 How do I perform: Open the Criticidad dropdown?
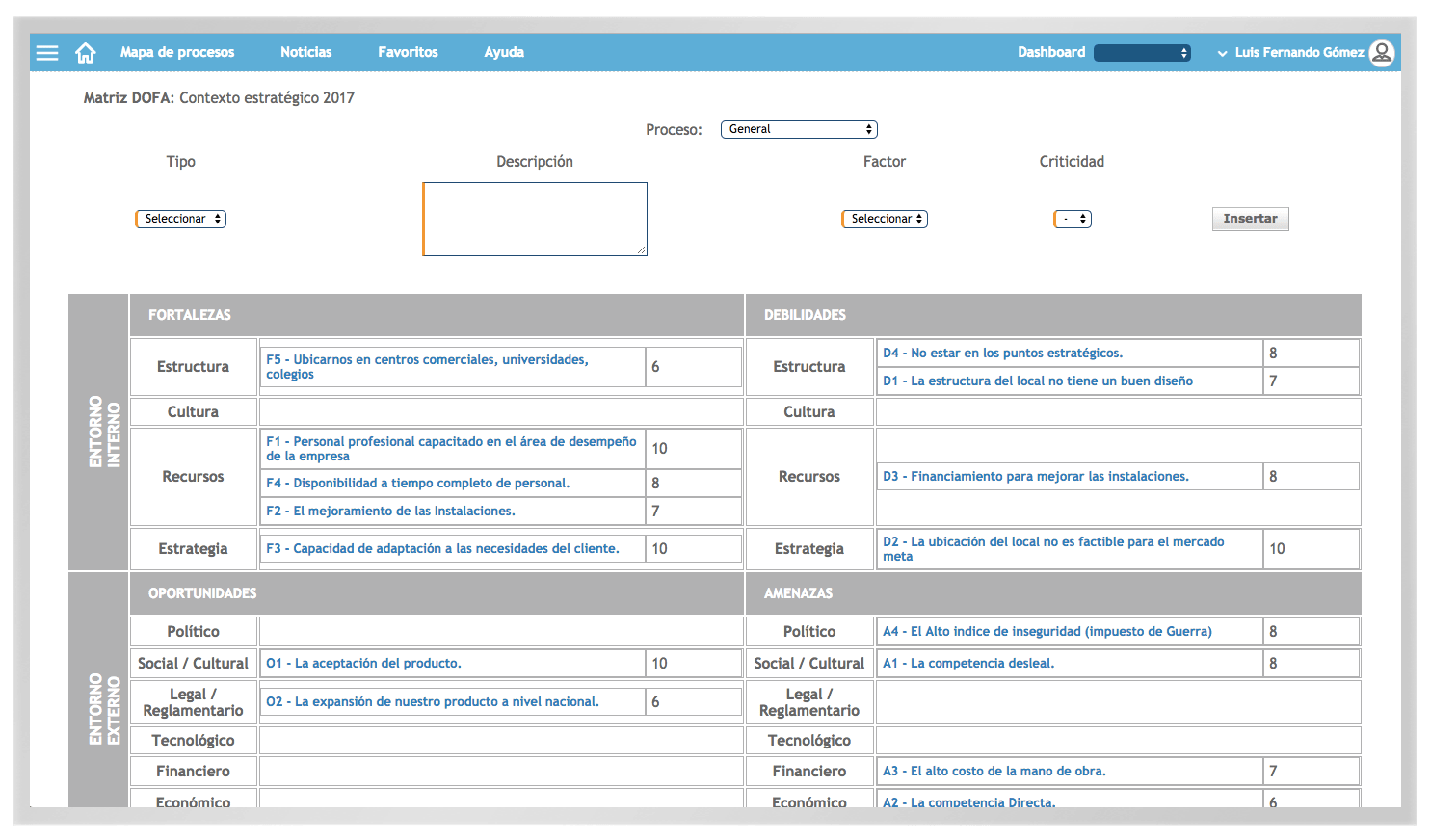(1073, 219)
